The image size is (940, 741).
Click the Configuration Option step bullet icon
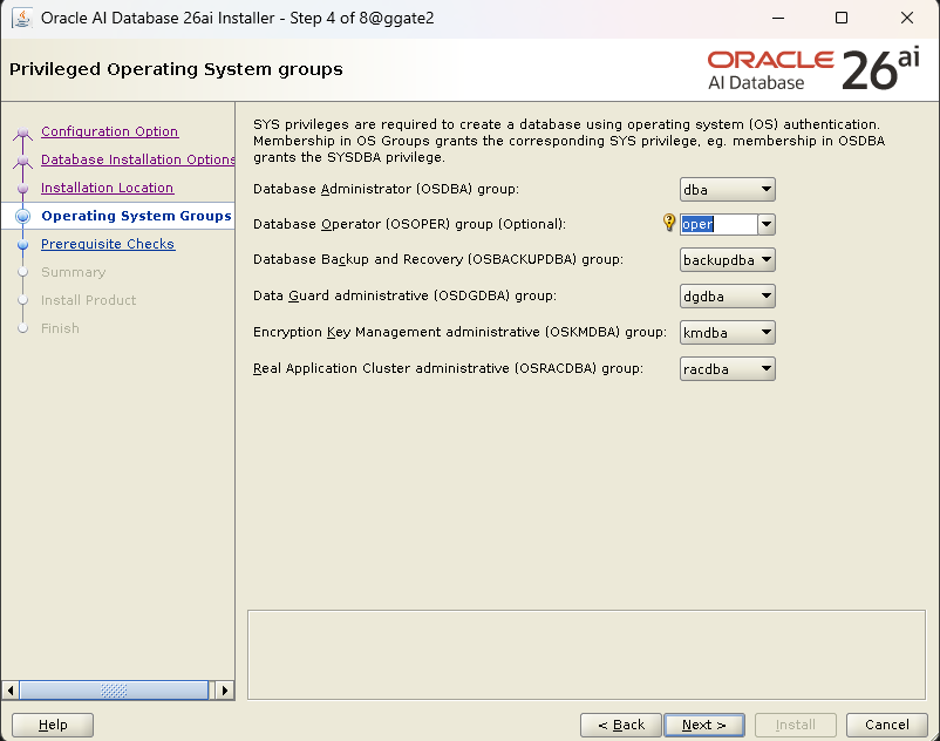(x=23, y=132)
